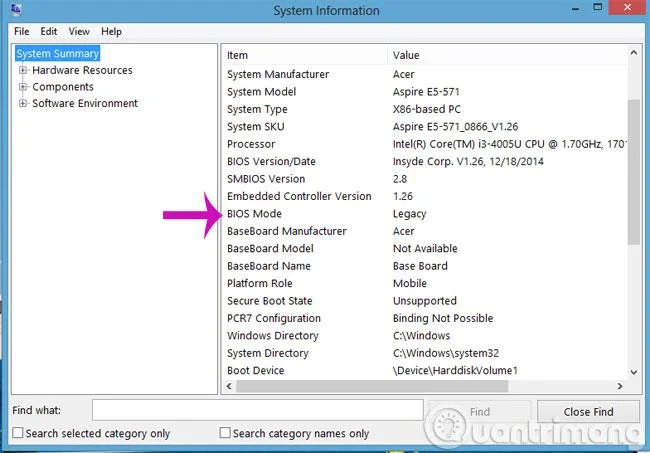Click the Close Find button
Screen dimensions: 650x453
click(x=588, y=412)
